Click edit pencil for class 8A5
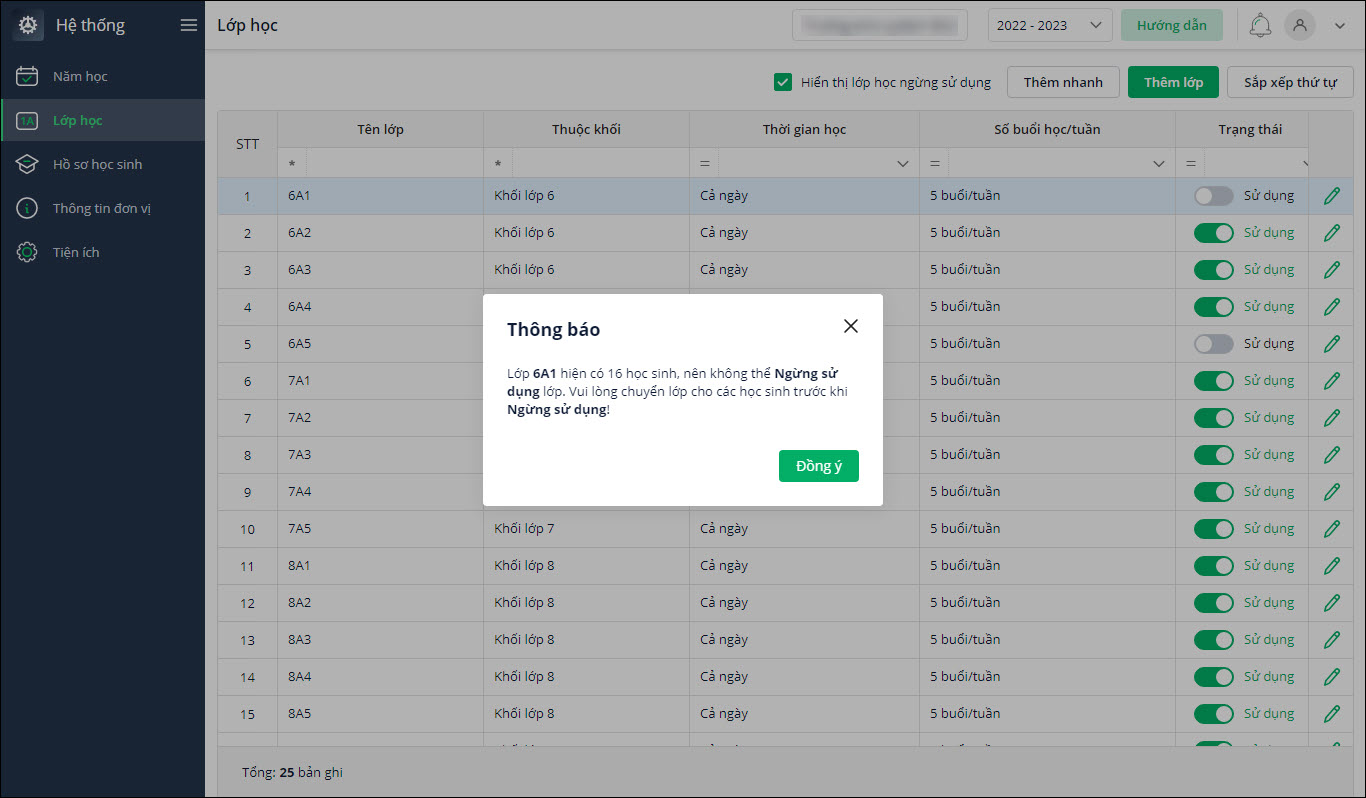The image size is (1366, 798). (1331, 714)
